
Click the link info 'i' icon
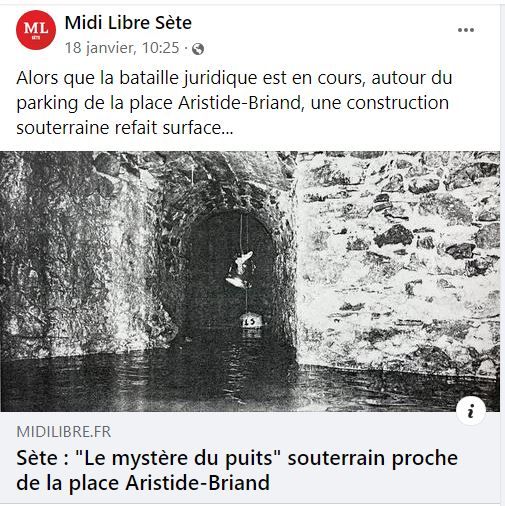(x=471, y=411)
